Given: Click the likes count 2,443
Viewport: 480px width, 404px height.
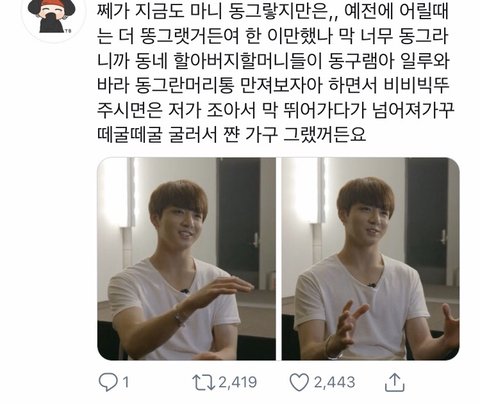Looking at the screenshot, I should point(334,382).
